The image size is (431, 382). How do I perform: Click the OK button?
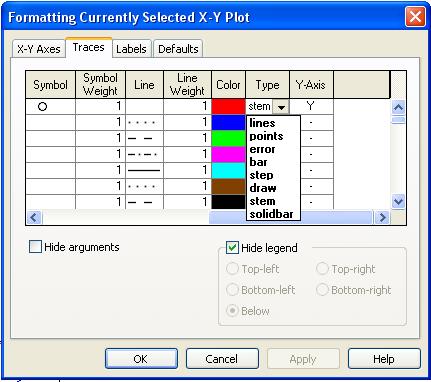pyautogui.click(x=141, y=359)
